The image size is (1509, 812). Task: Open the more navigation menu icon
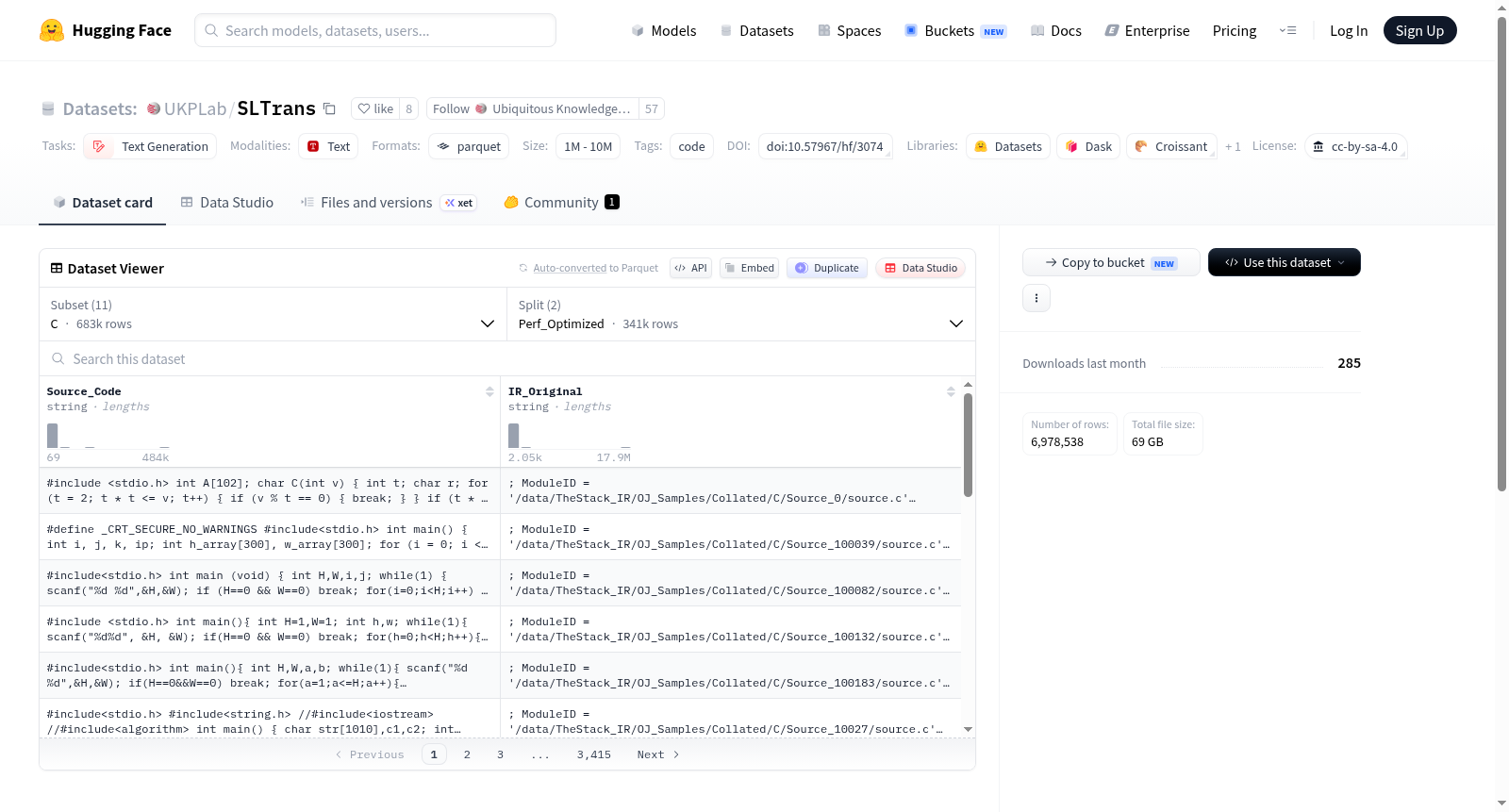pyautogui.click(x=1287, y=30)
